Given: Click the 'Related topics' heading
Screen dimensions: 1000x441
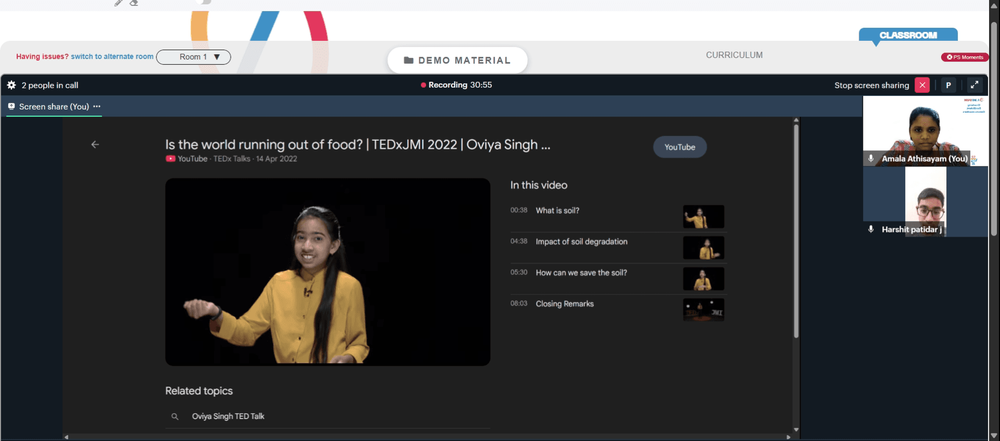Looking at the screenshot, I should tap(199, 391).
